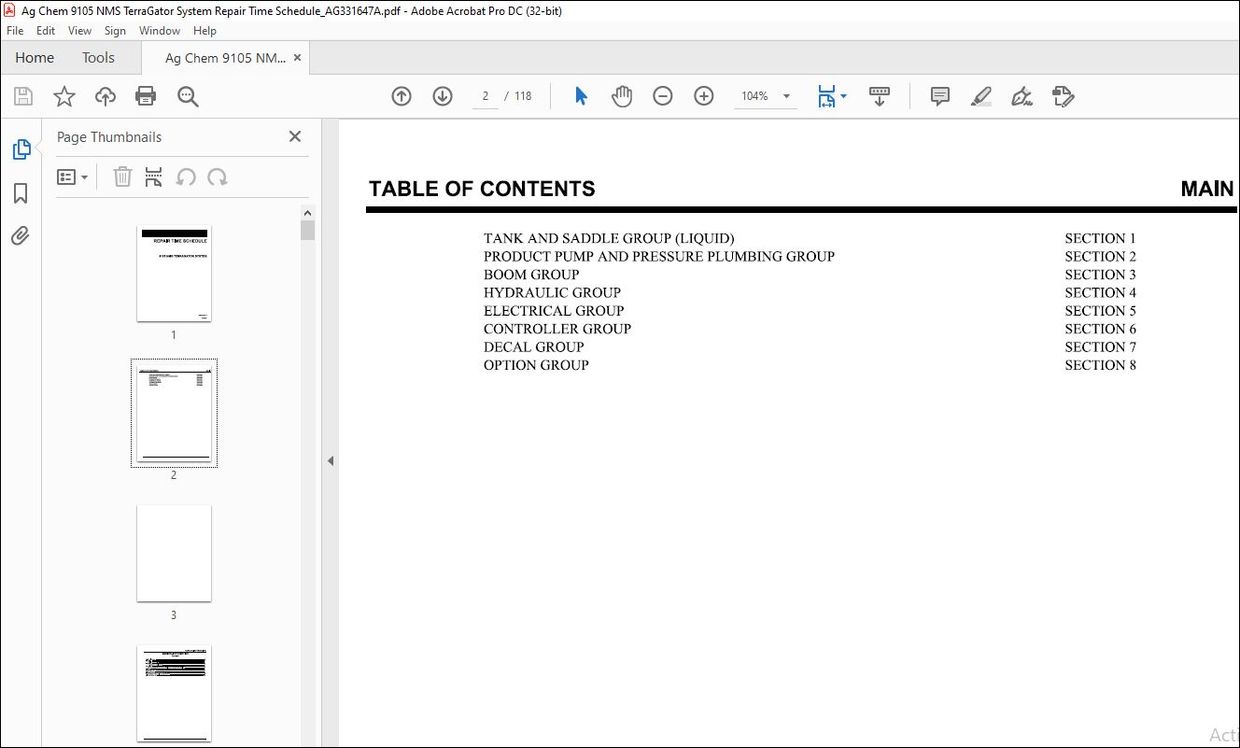
Task: Switch to the Tools tab
Action: tap(97, 57)
